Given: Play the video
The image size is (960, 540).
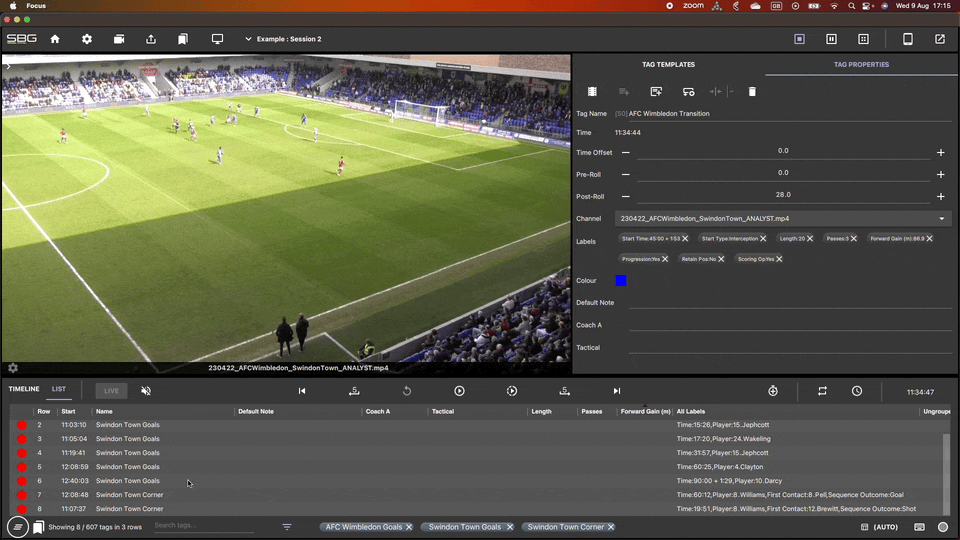Looking at the screenshot, I should coord(459,391).
